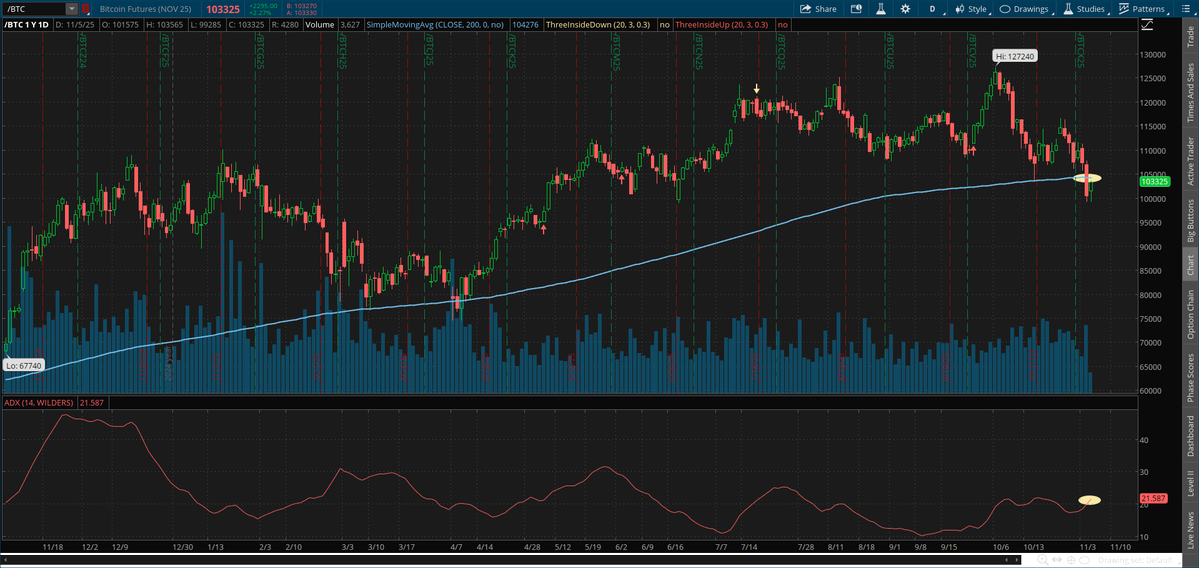
Task: Open the Option Chain side tab
Action: 1190,314
